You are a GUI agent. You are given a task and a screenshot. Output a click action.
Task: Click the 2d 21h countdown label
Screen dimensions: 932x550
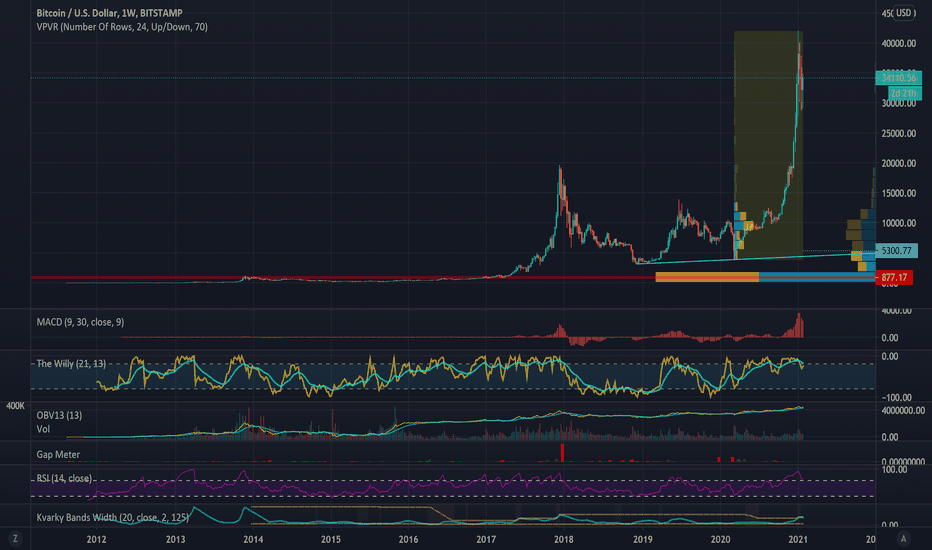coord(904,93)
